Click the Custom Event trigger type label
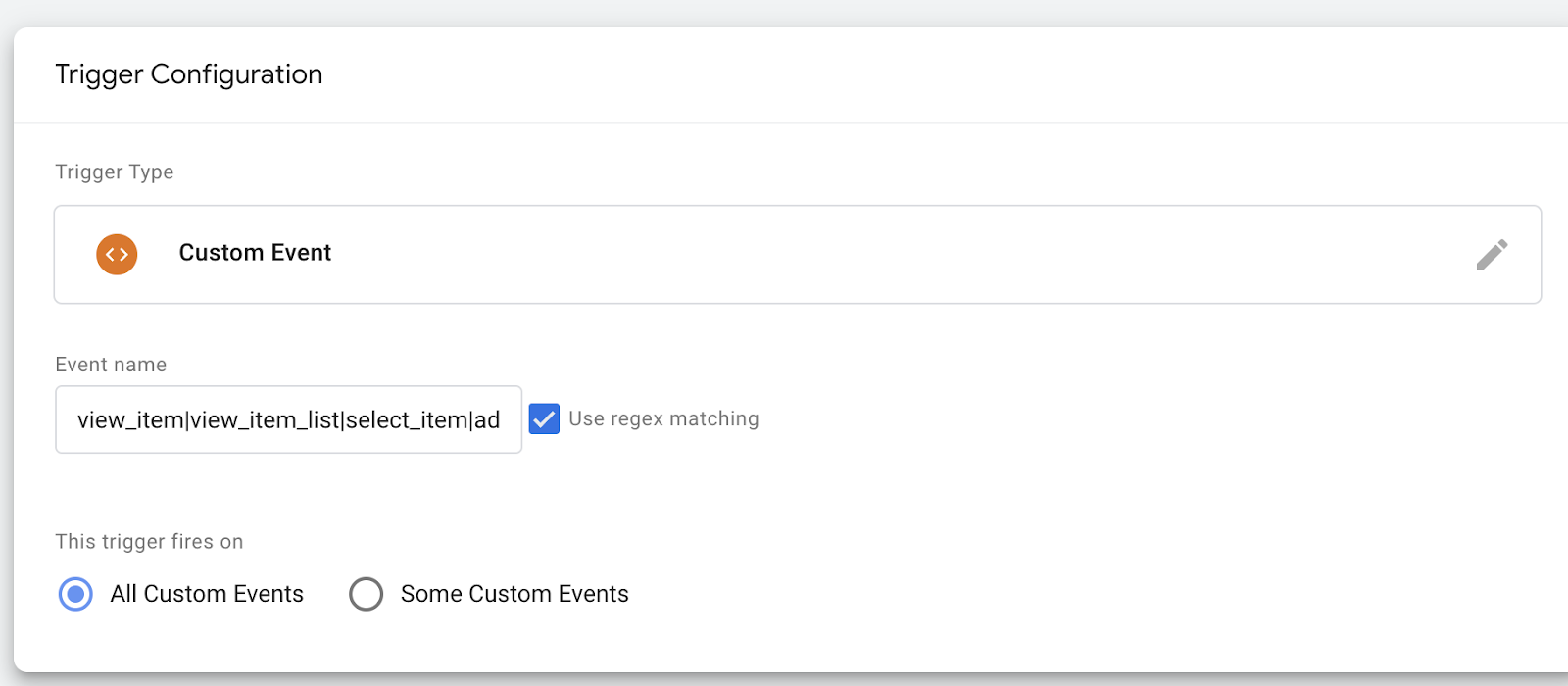This screenshot has height=686, width=1568. click(255, 253)
